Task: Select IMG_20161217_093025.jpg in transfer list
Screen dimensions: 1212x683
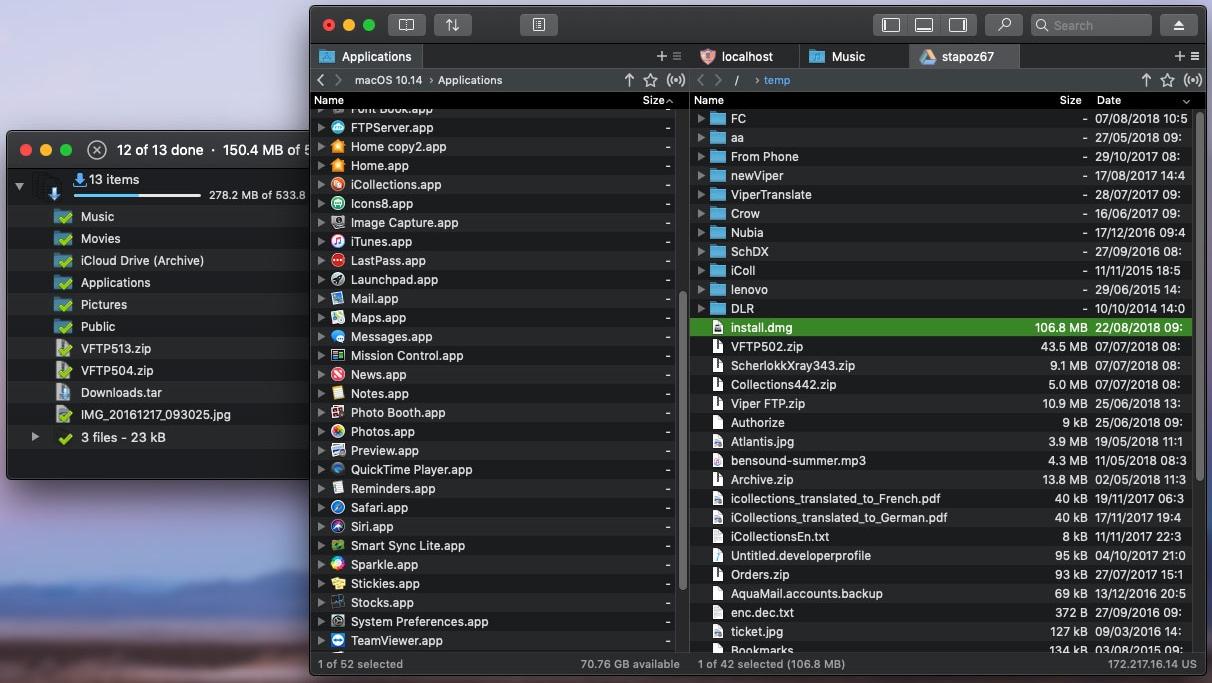Action: 158,415
